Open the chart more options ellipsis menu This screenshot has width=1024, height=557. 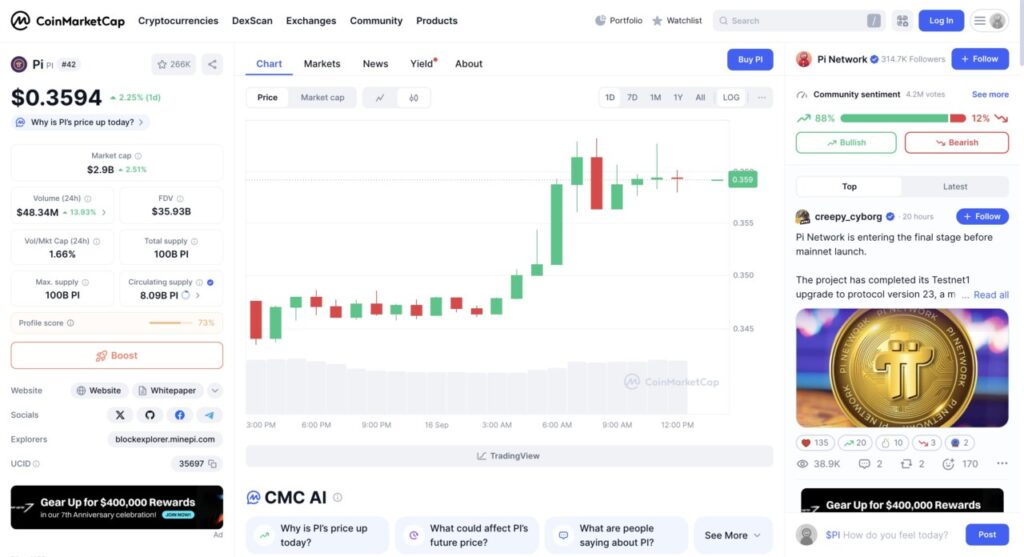coord(762,98)
